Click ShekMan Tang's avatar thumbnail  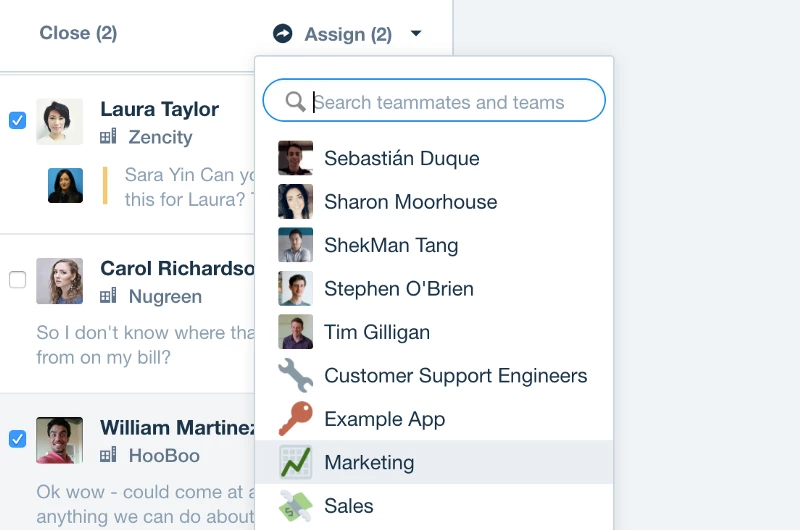point(295,245)
